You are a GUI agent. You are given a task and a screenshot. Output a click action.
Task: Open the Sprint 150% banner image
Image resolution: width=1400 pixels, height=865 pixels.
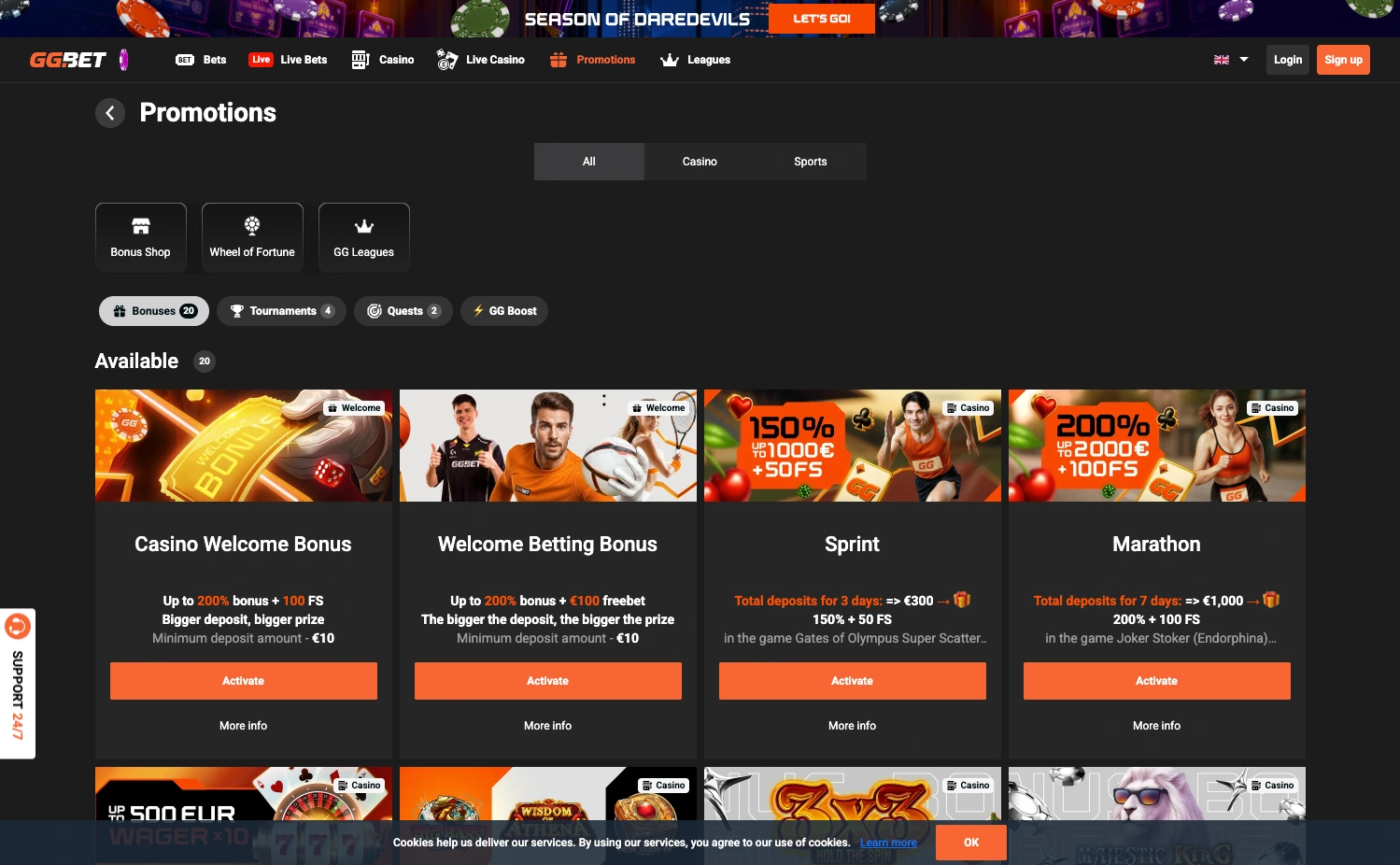click(x=853, y=446)
